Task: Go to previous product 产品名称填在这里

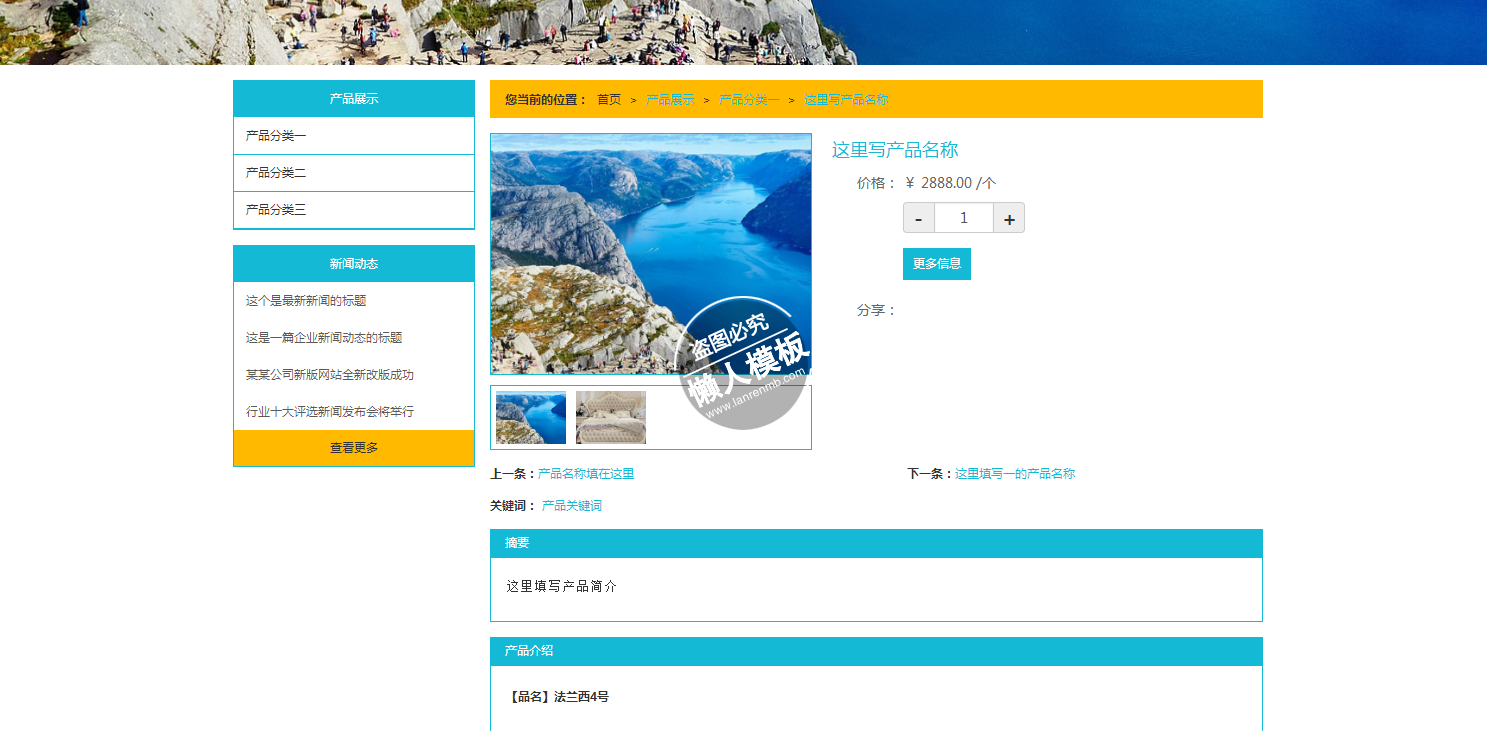Action: coord(586,474)
